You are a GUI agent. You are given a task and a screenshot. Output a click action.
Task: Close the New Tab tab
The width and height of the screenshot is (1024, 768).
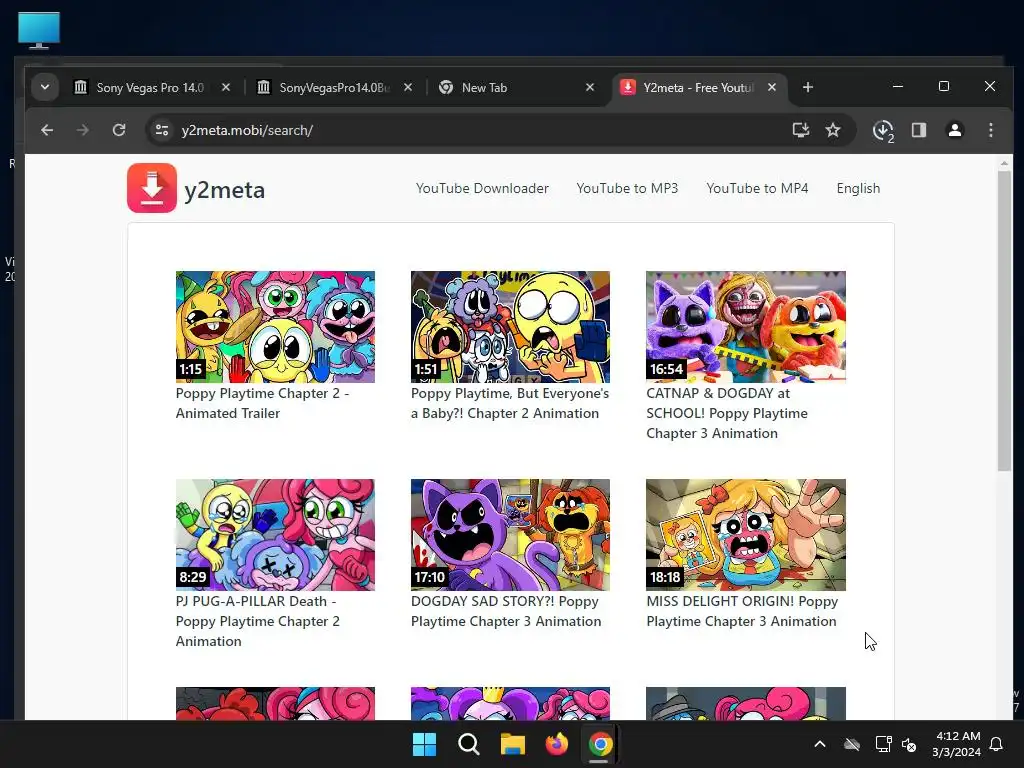click(590, 87)
